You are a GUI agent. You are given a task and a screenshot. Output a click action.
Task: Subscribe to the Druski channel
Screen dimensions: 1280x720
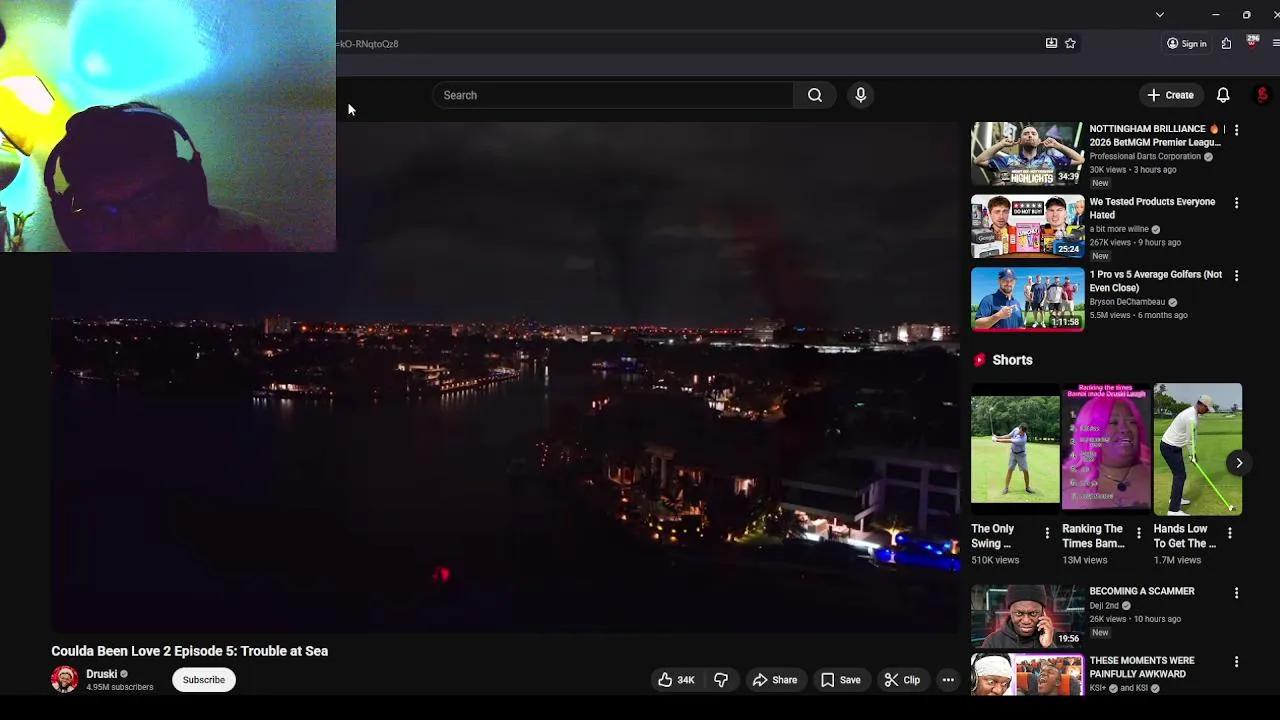coord(203,680)
